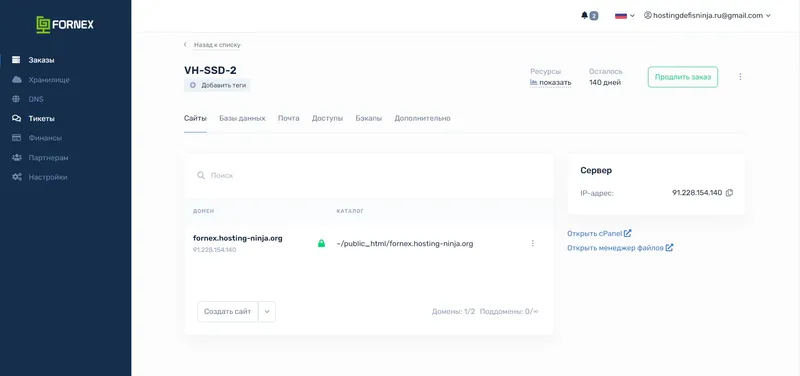Image resolution: width=800 pixels, height=376 pixels.
Task: Click the 140 дней remaining text
Action: [x=605, y=83]
